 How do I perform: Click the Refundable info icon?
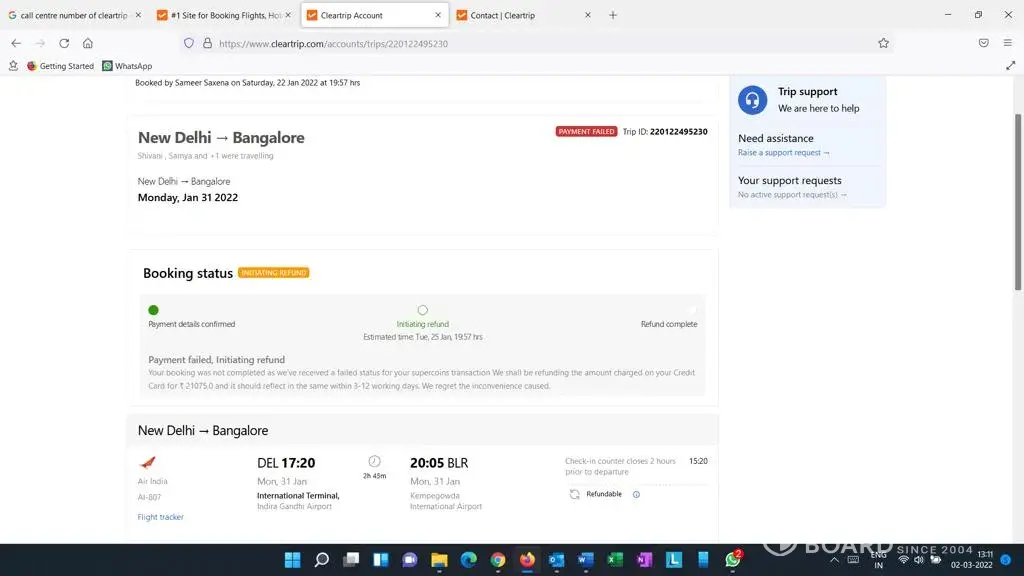tap(636, 494)
